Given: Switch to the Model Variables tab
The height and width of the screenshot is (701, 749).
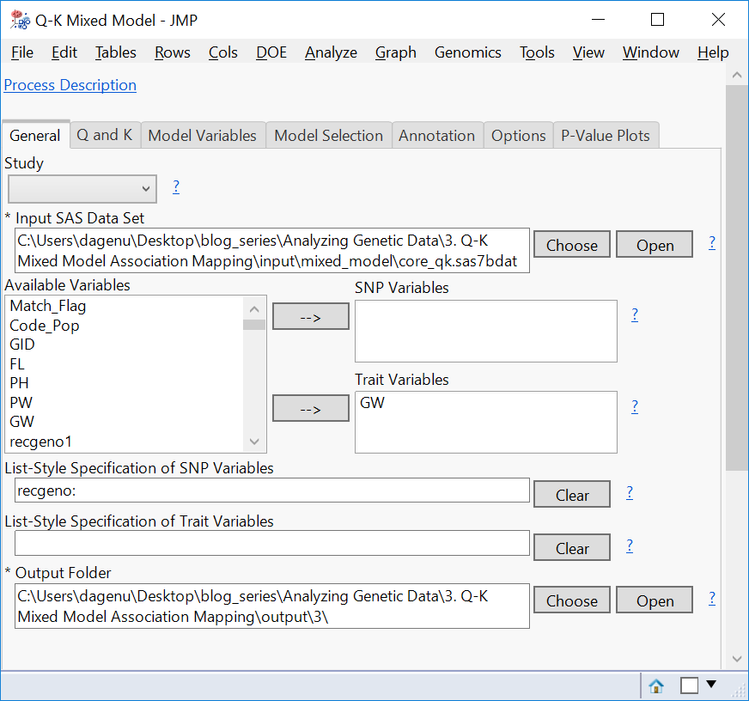Looking at the screenshot, I should coord(203,136).
